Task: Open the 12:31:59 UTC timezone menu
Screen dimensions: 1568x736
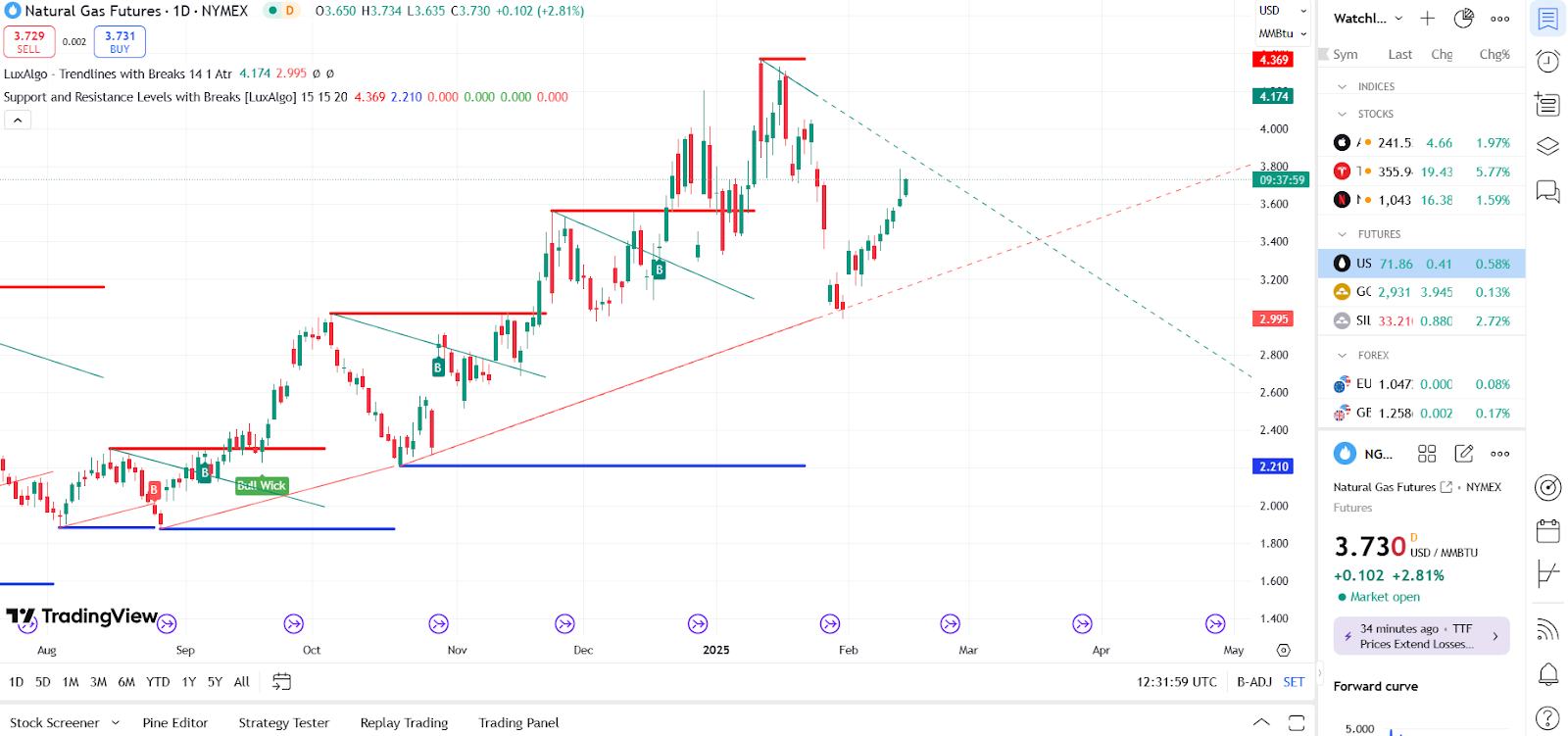Action: pos(1177,682)
